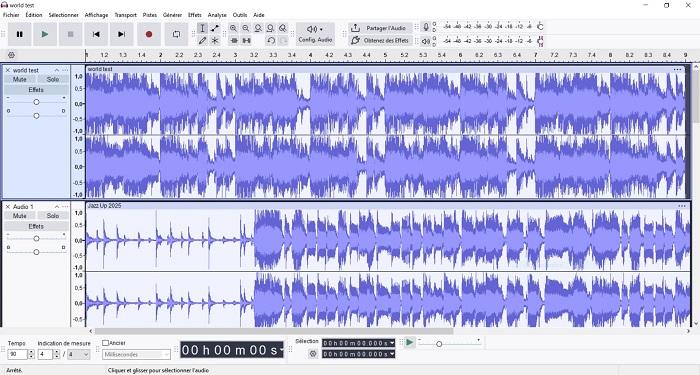Open Effets for world test track
The image size is (700, 375).
pyautogui.click(x=36, y=90)
